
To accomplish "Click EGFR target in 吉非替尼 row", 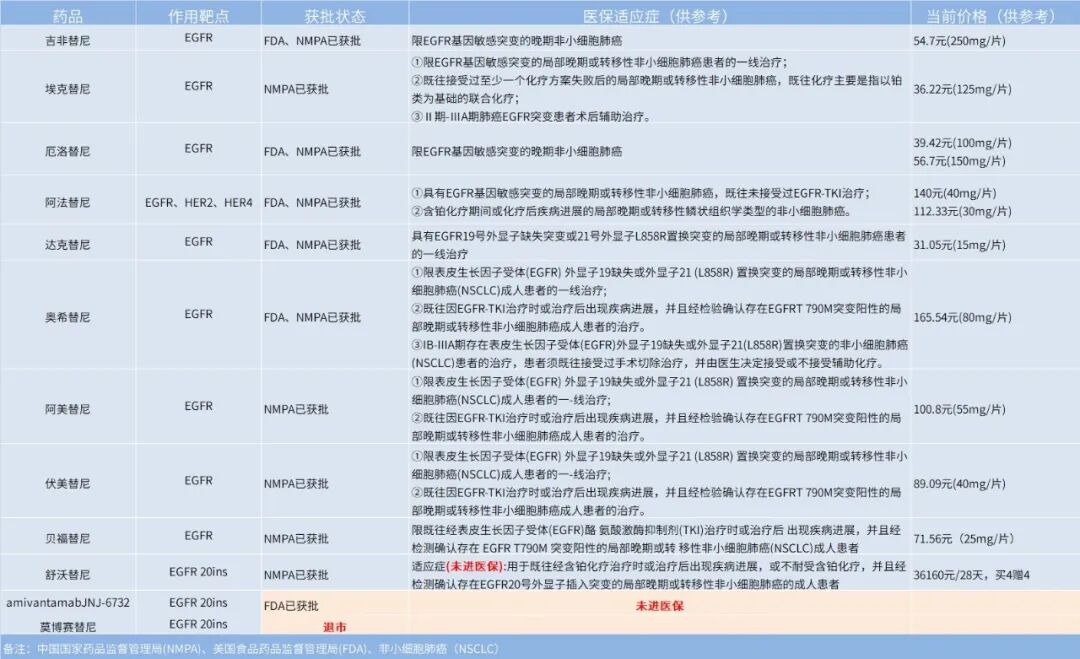I will (x=198, y=38).
